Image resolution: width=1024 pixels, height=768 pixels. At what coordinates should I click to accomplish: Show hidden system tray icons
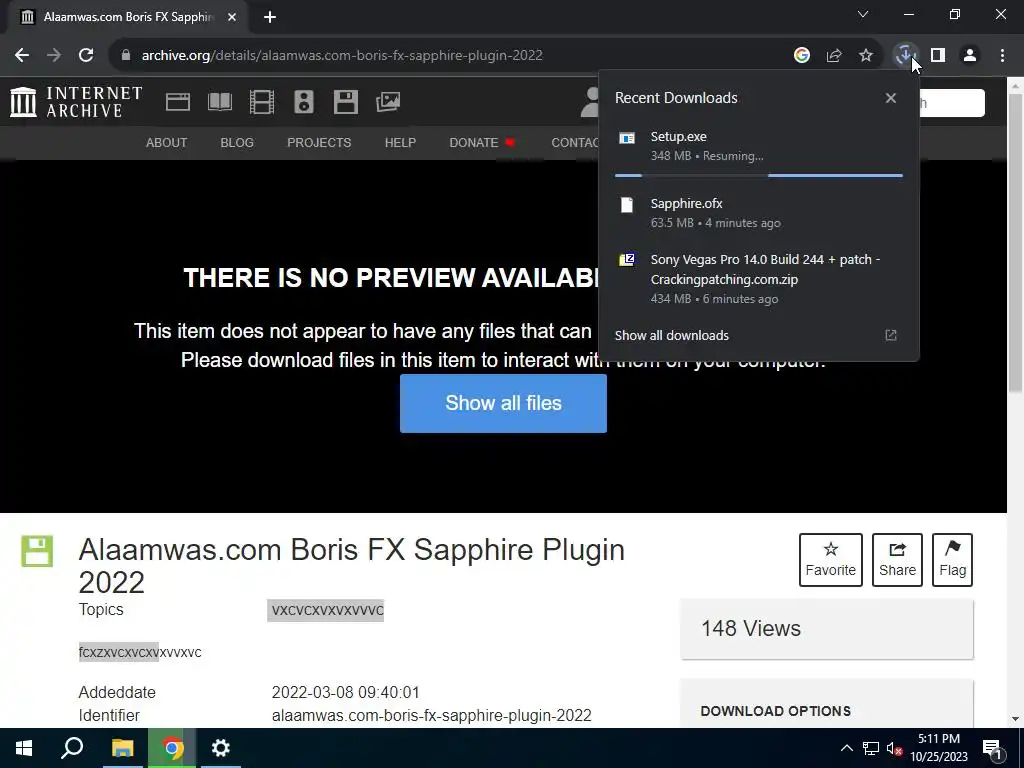(846, 748)
